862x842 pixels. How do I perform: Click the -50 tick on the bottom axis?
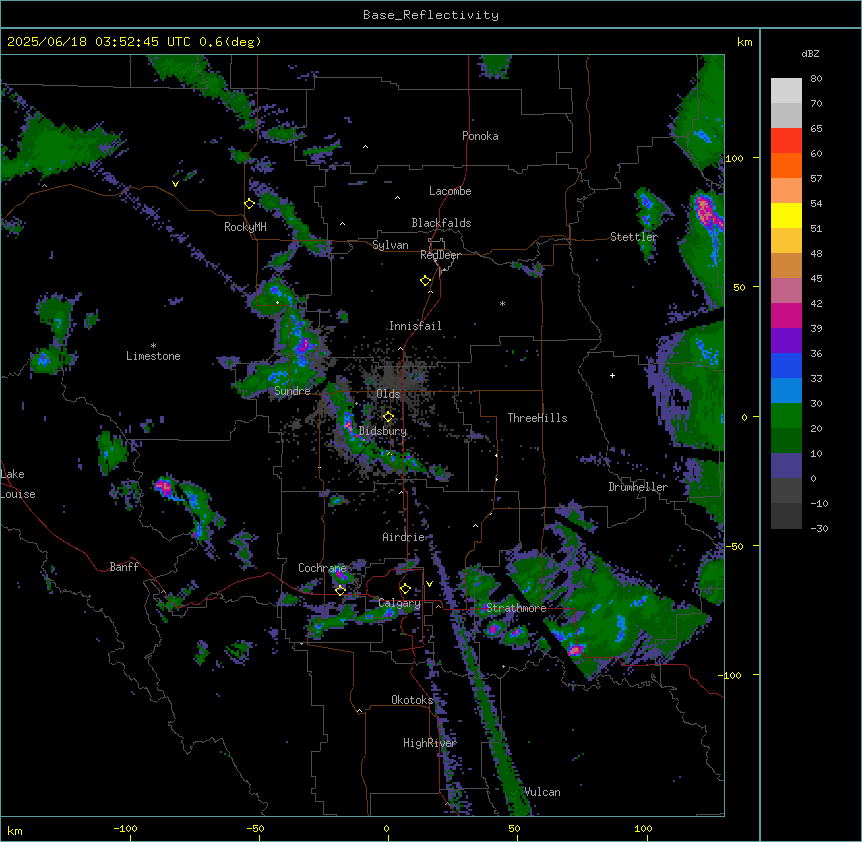point(255,828)
